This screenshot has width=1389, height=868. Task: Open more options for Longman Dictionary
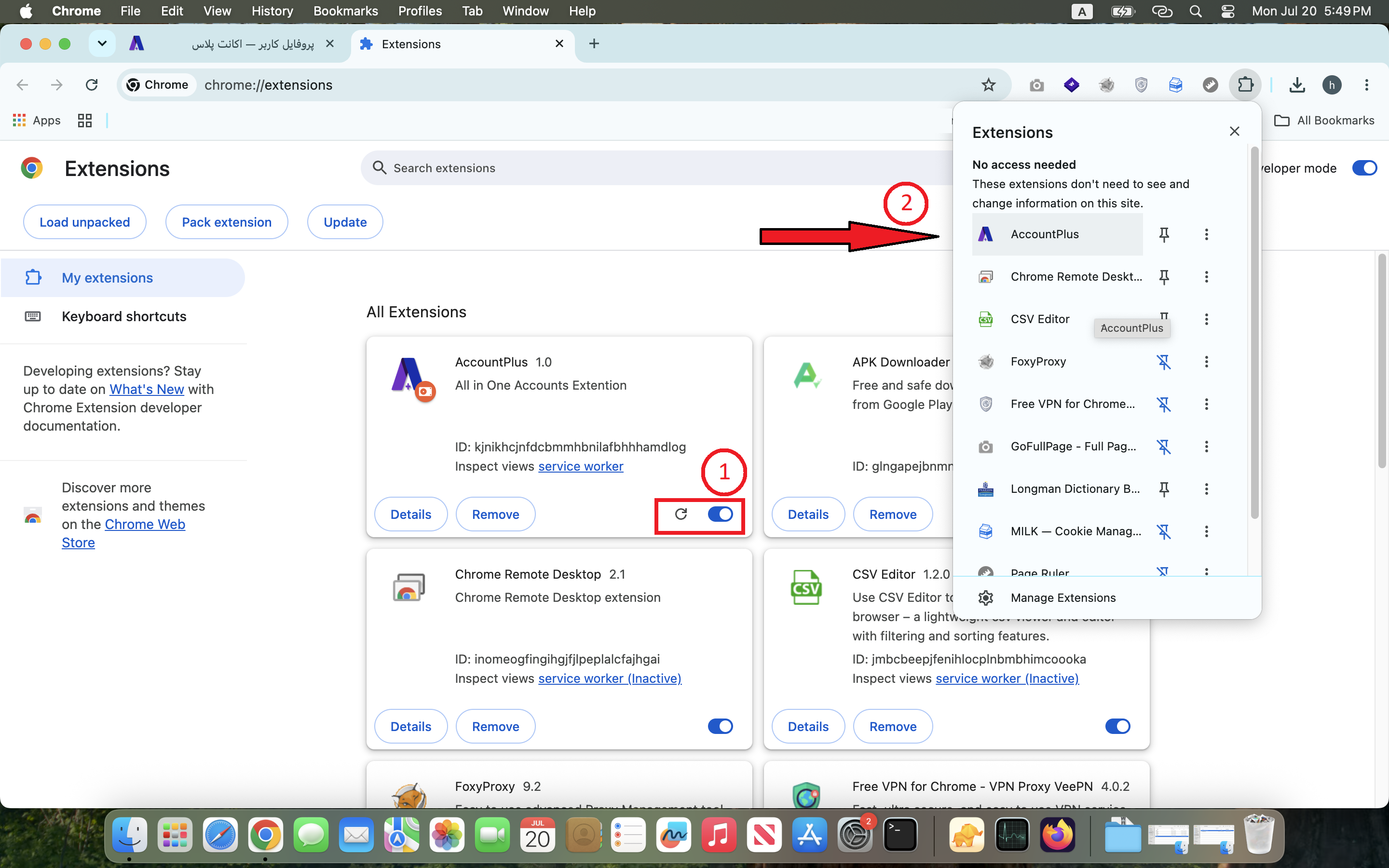pyautogui.click(x=1207, y=489)
